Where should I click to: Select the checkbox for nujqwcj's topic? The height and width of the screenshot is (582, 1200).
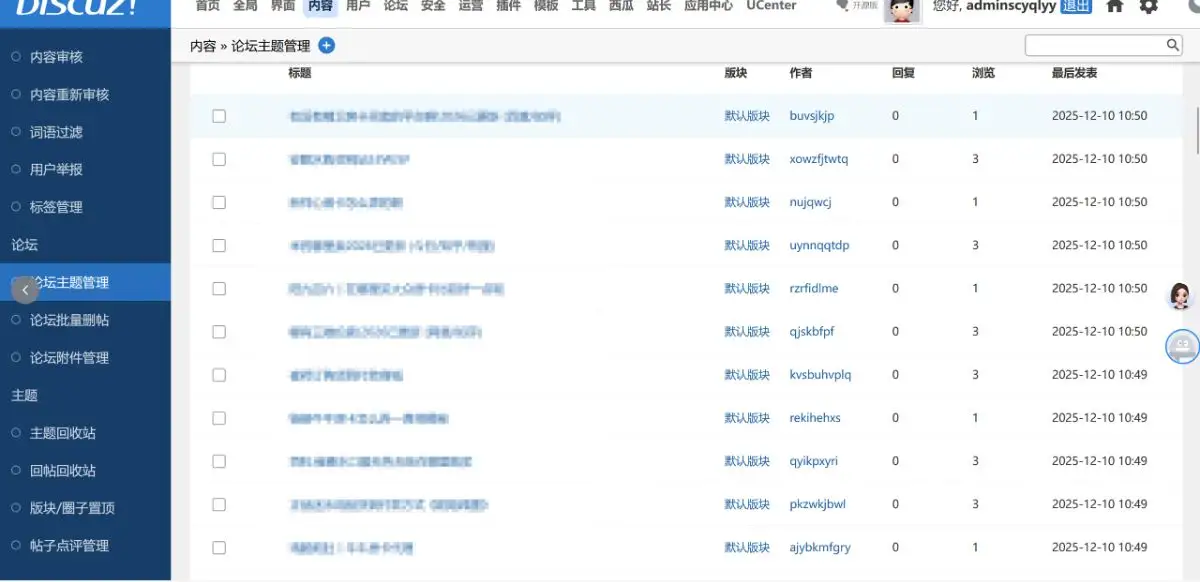218,201
